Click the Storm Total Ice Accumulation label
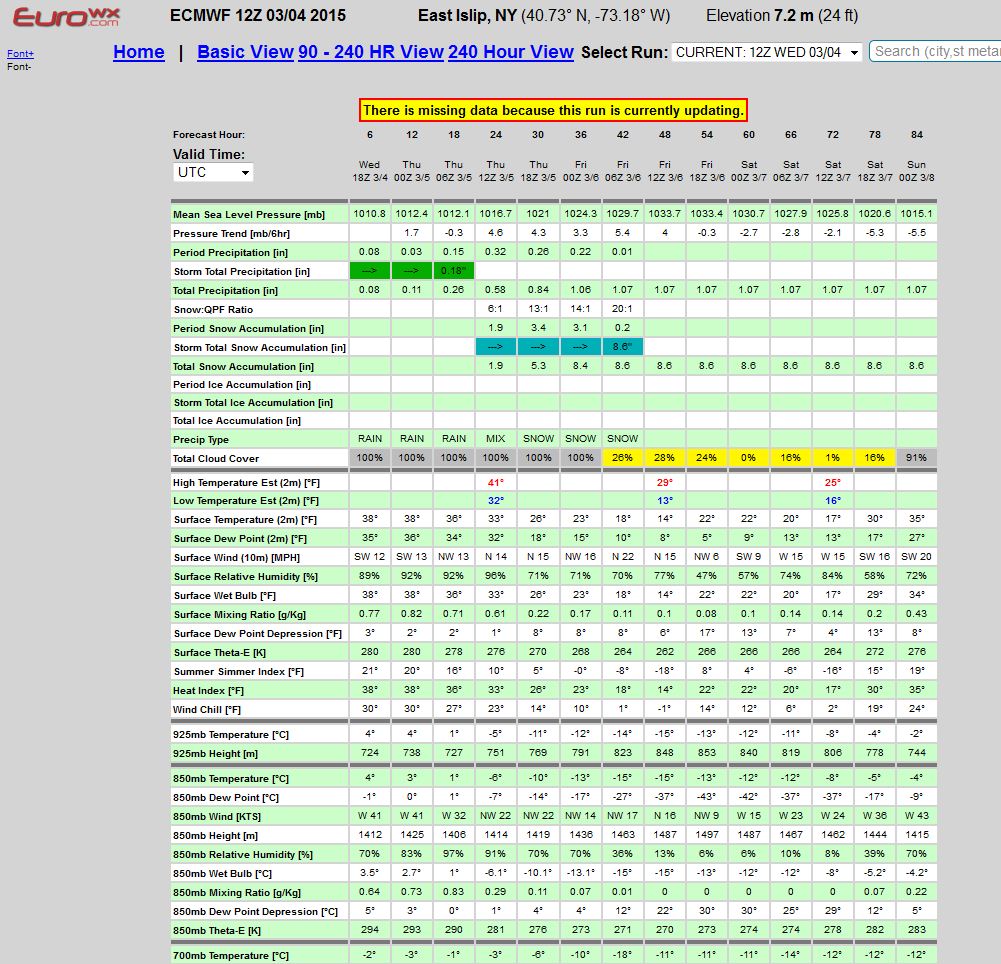 [x=253, y=403]
